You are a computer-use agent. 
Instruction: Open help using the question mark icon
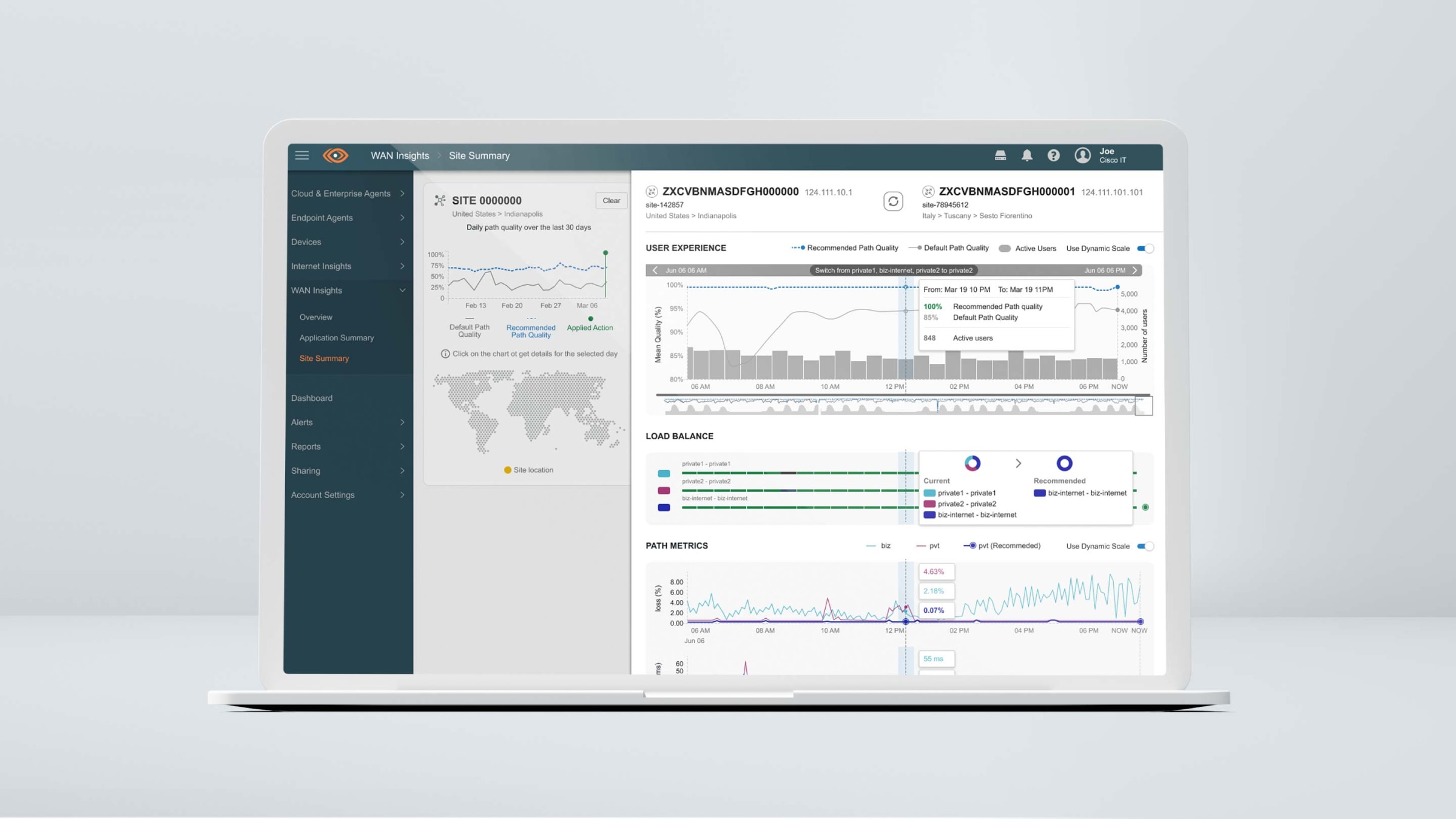[1054, 155]
